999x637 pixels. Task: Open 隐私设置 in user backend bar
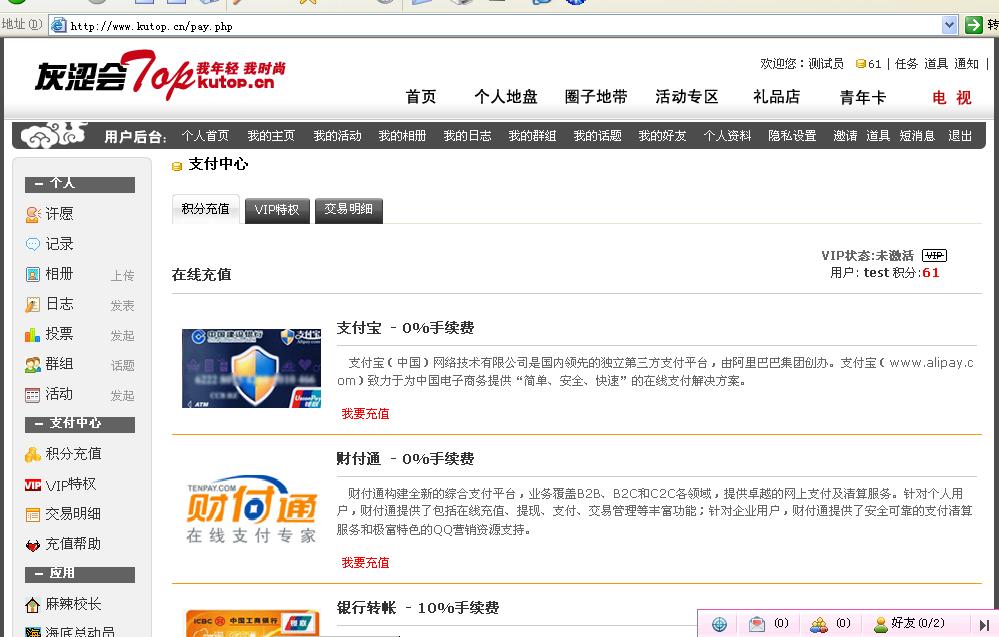pyautogui.click(x=793, y=136)
